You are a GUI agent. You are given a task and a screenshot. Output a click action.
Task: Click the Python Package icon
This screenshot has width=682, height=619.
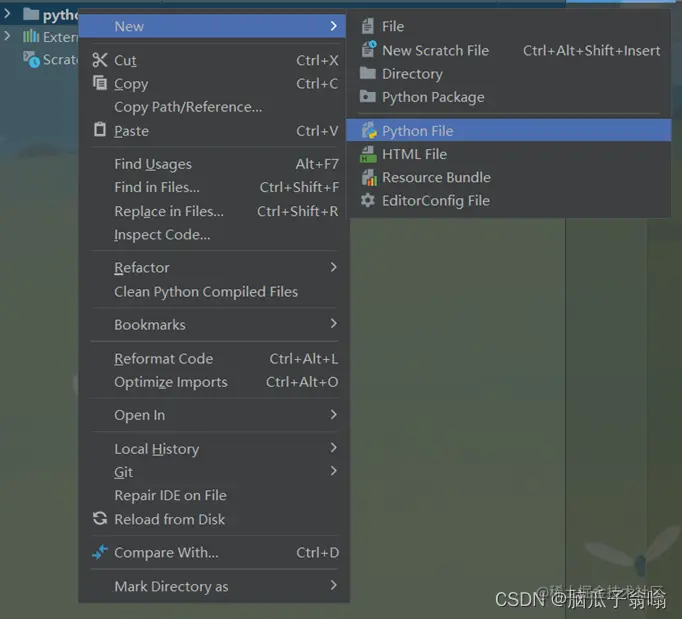(x=368, y=96)
